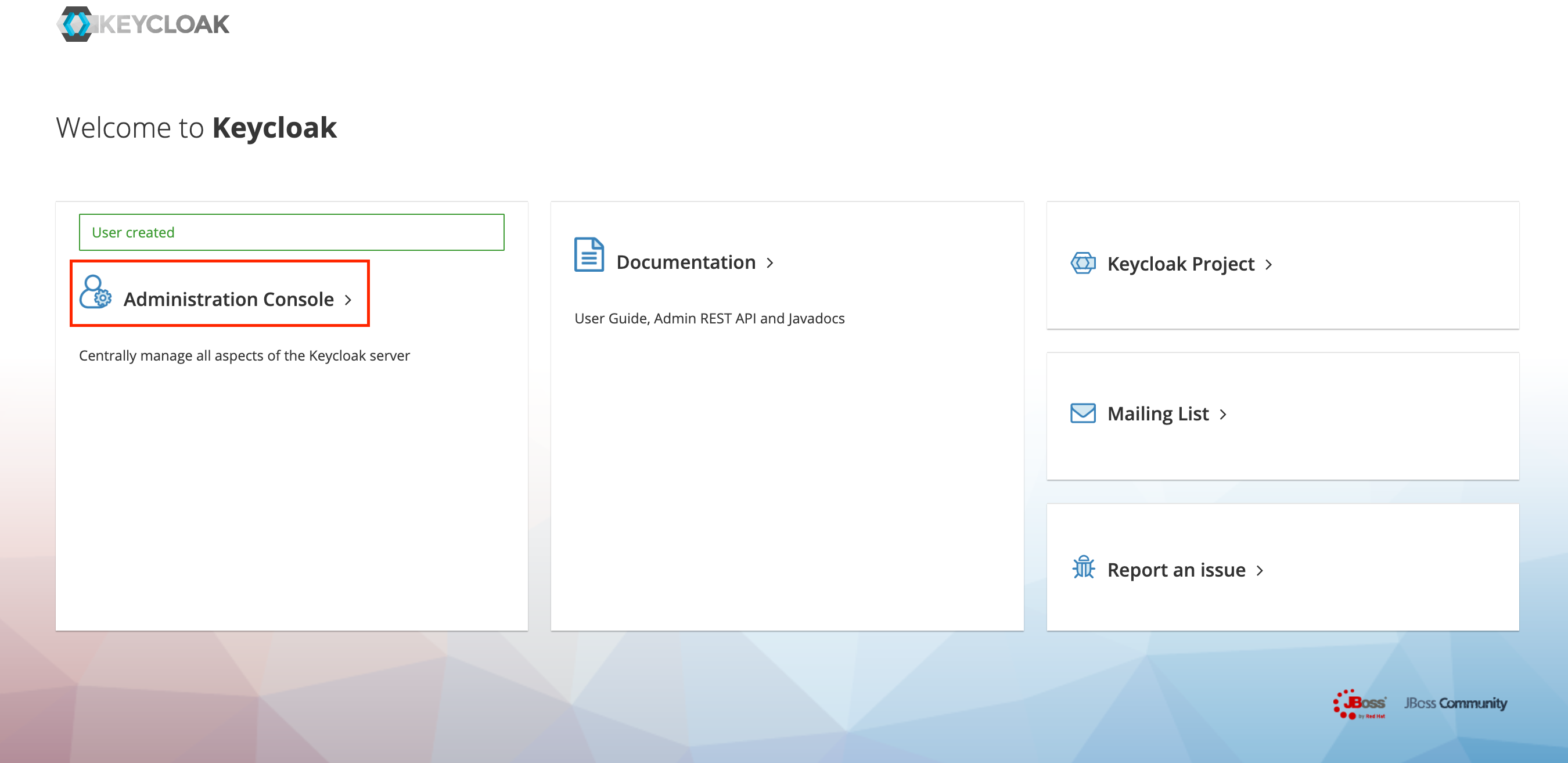This screenshot has height=763, width=1568.
Task: Click the Welcome to Keycloak heading
Action: click(196, 127)
